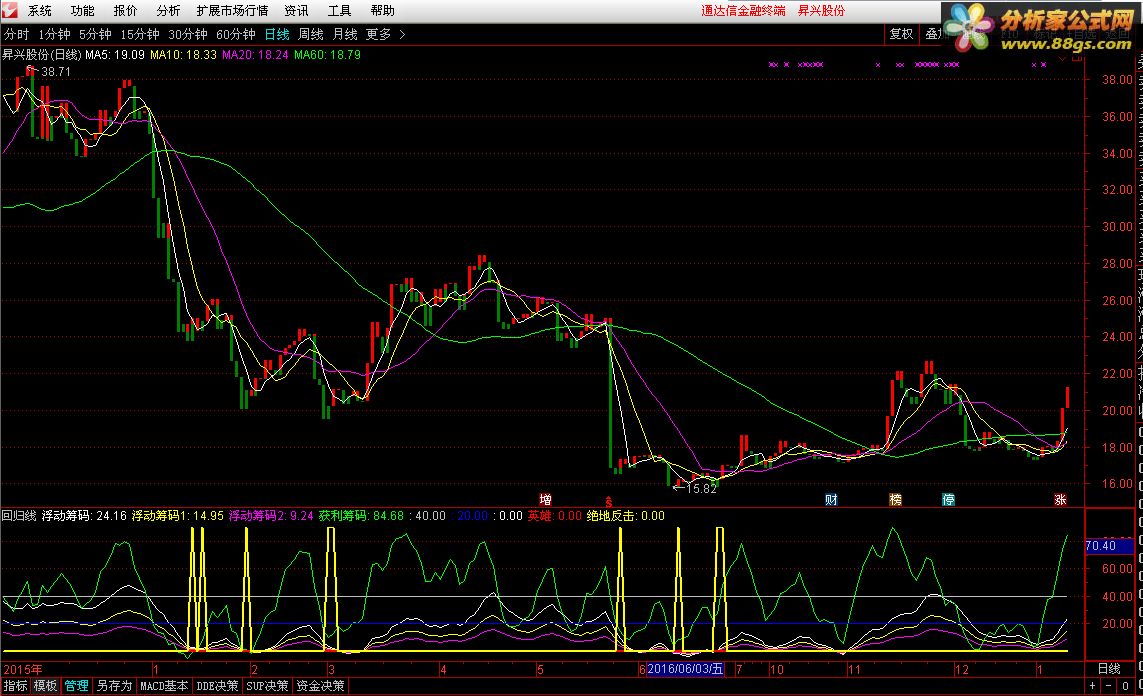Click the 增 event marker icon
This screenshot has width=1143, height=696.
coord(545,500)
